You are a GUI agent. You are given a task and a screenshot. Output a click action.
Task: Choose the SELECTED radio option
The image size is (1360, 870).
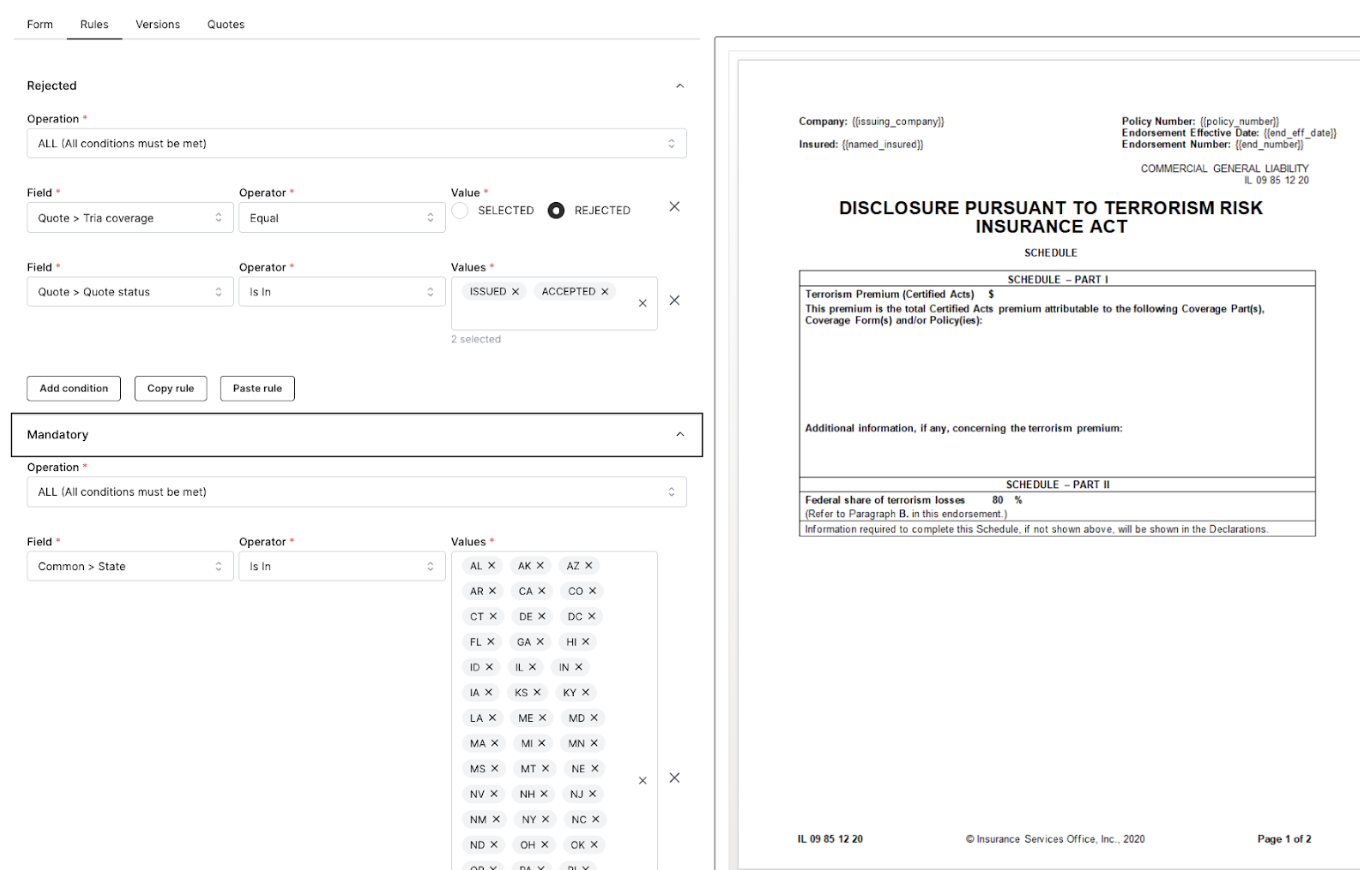[x=460, y=210]
